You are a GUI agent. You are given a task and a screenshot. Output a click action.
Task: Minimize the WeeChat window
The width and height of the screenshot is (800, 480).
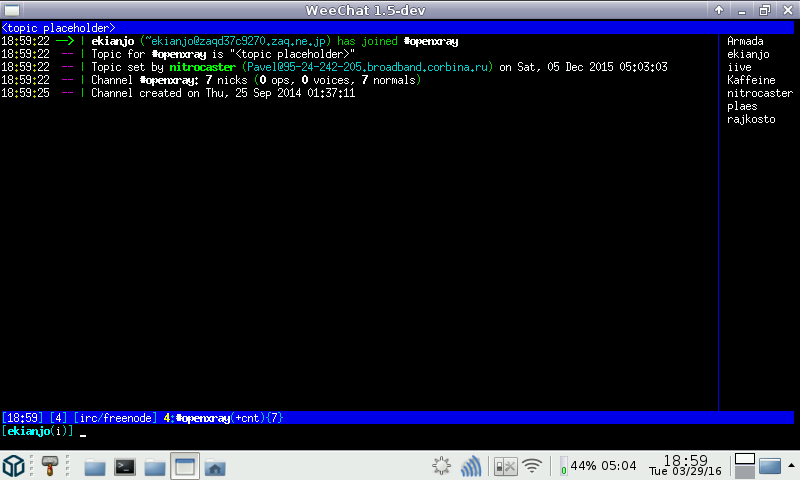coord(742,10)
